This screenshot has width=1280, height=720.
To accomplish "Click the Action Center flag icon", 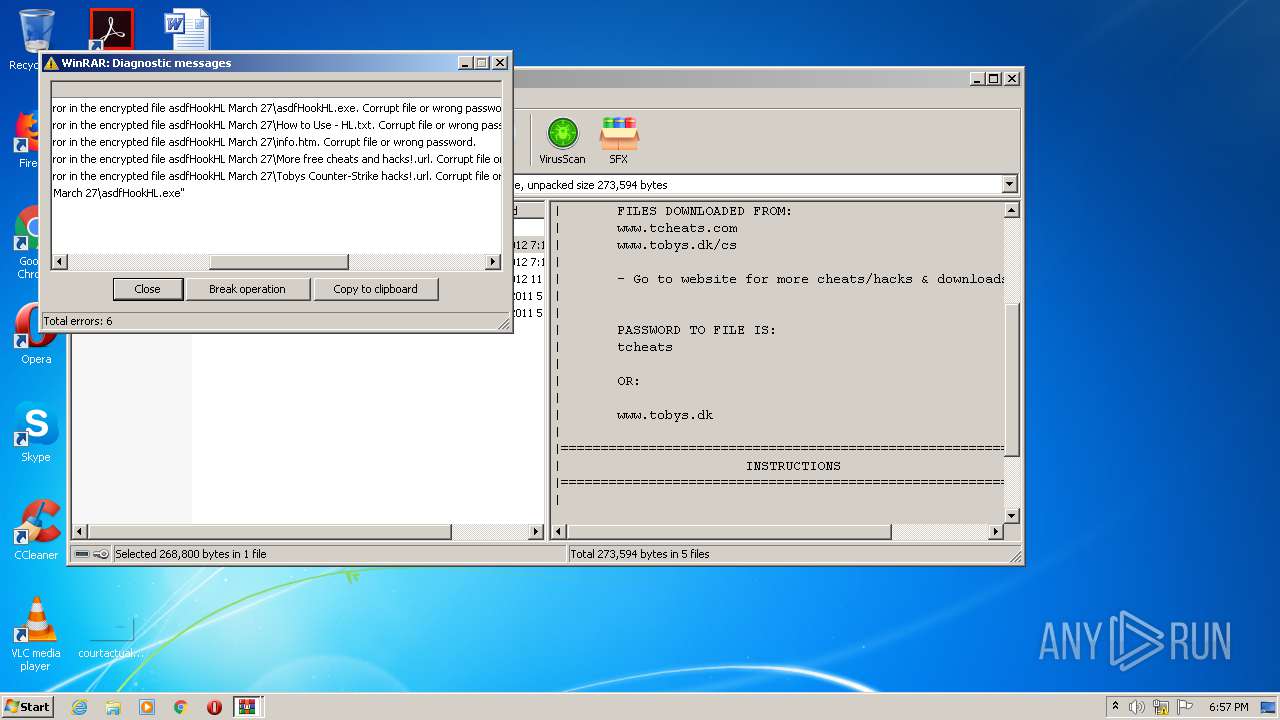I will [1185, 707].
